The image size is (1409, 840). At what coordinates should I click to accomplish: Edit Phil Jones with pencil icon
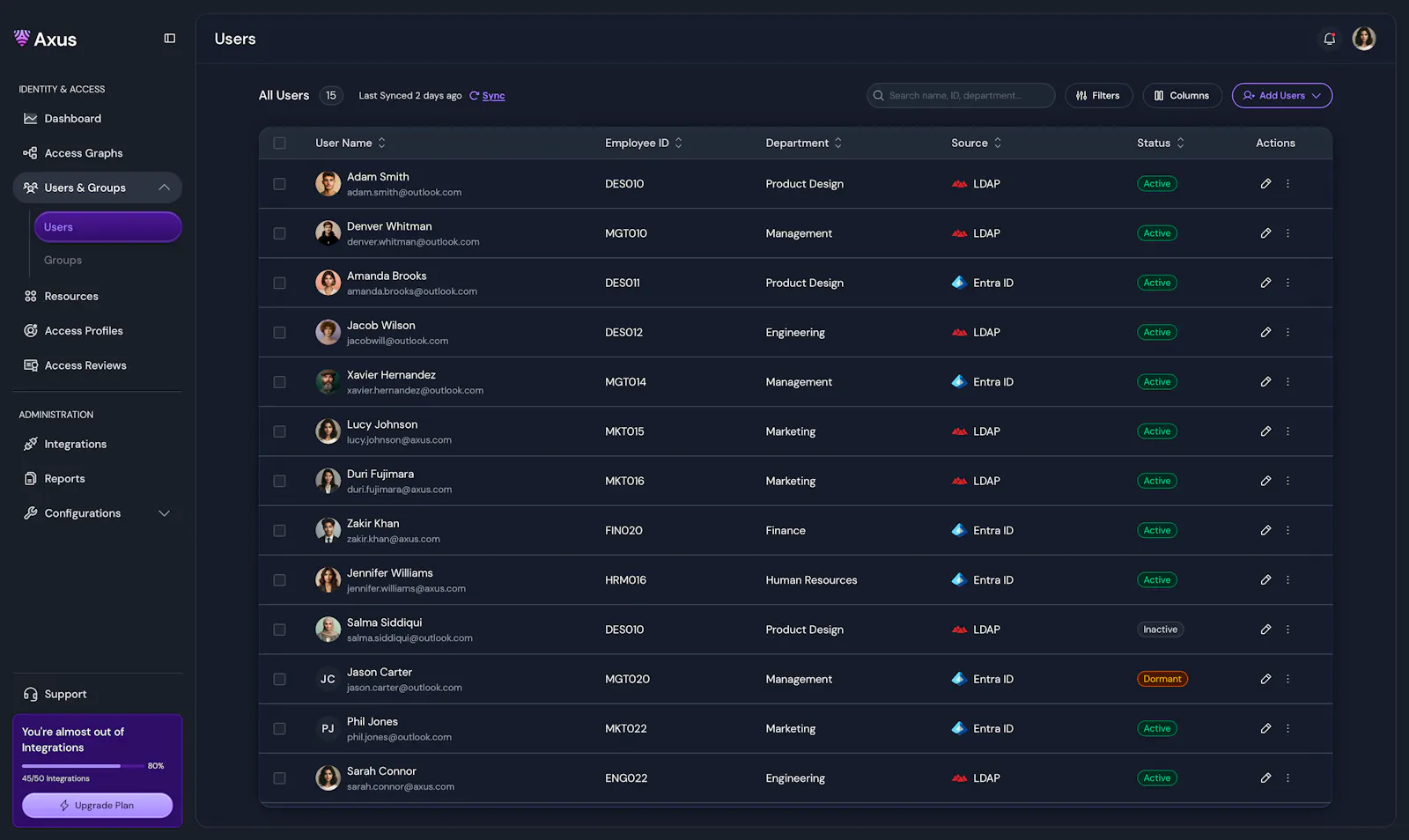(x=1265, y=729)
